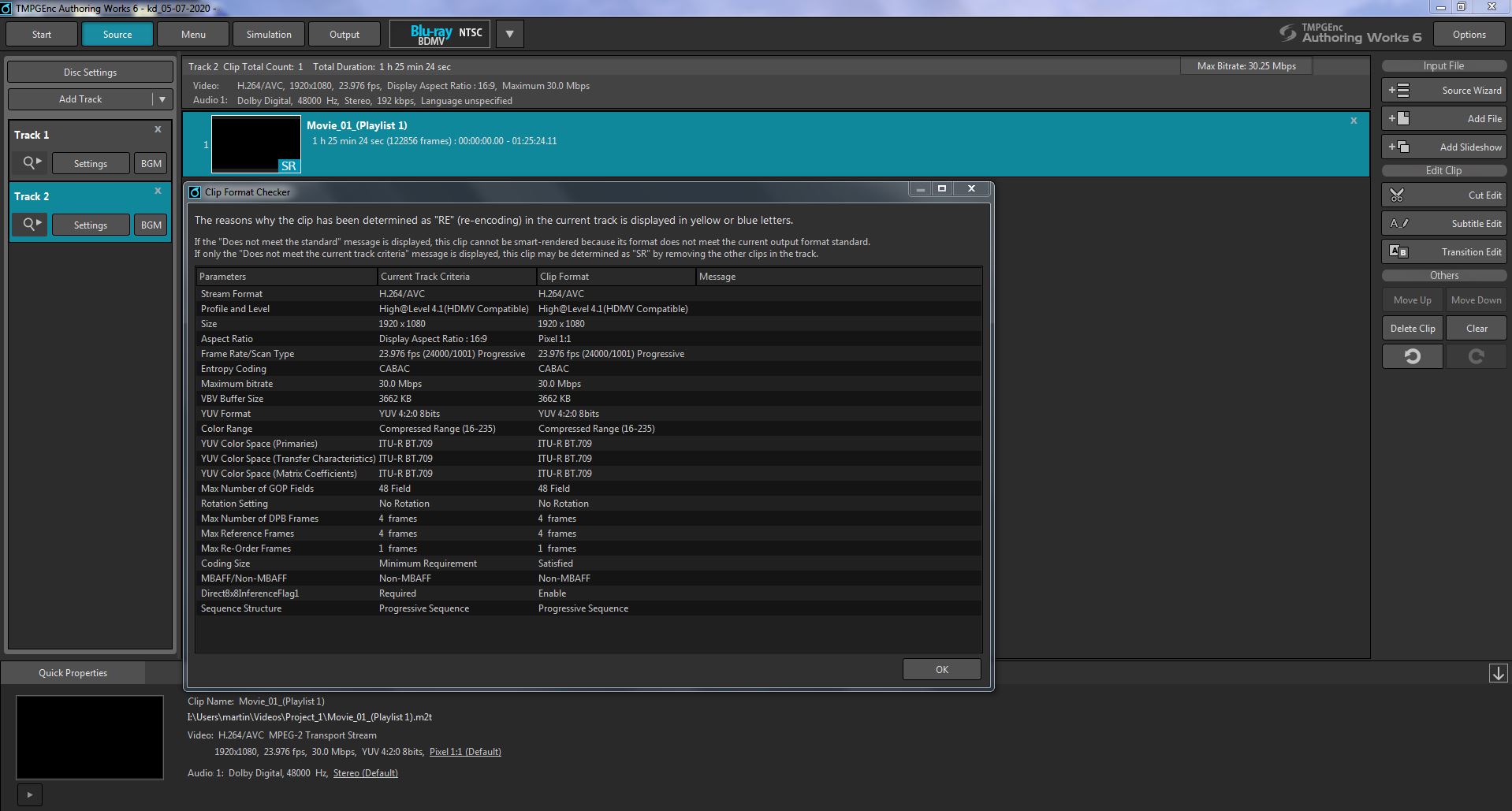
Task: Click the Pixel 1:1 (Default) link
Action: [x=465, y=752]
